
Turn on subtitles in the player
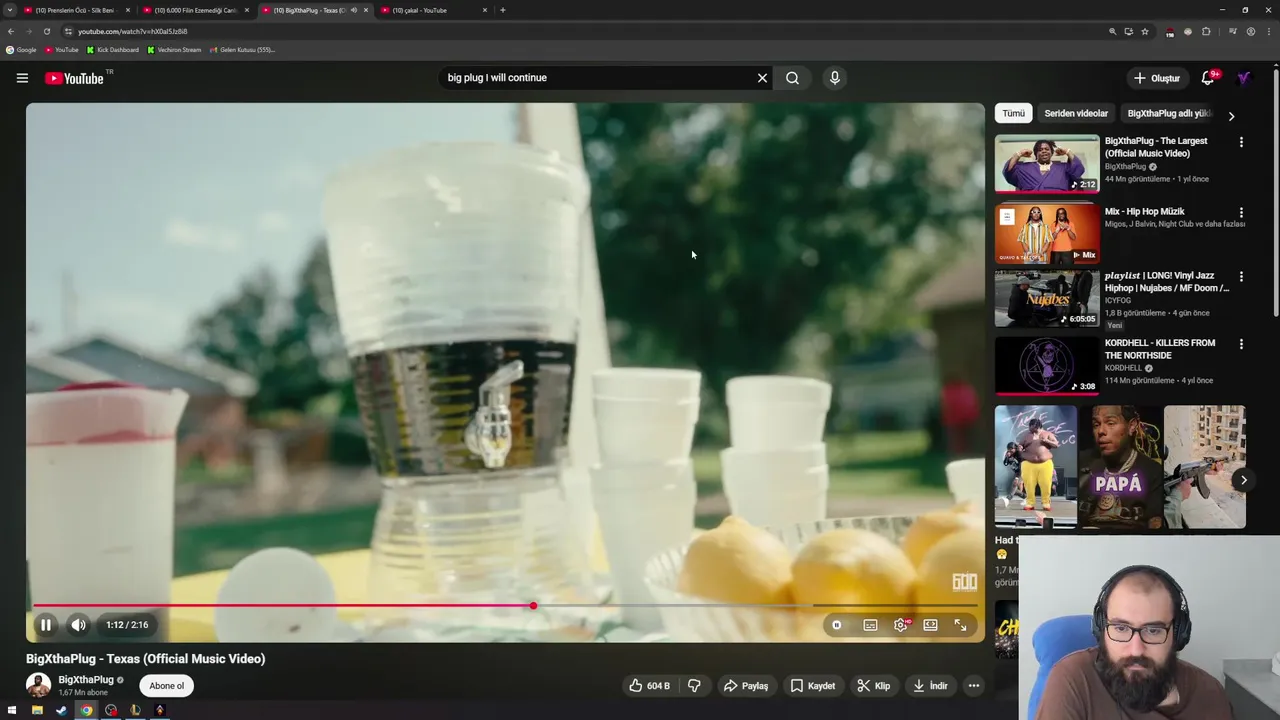870,625
